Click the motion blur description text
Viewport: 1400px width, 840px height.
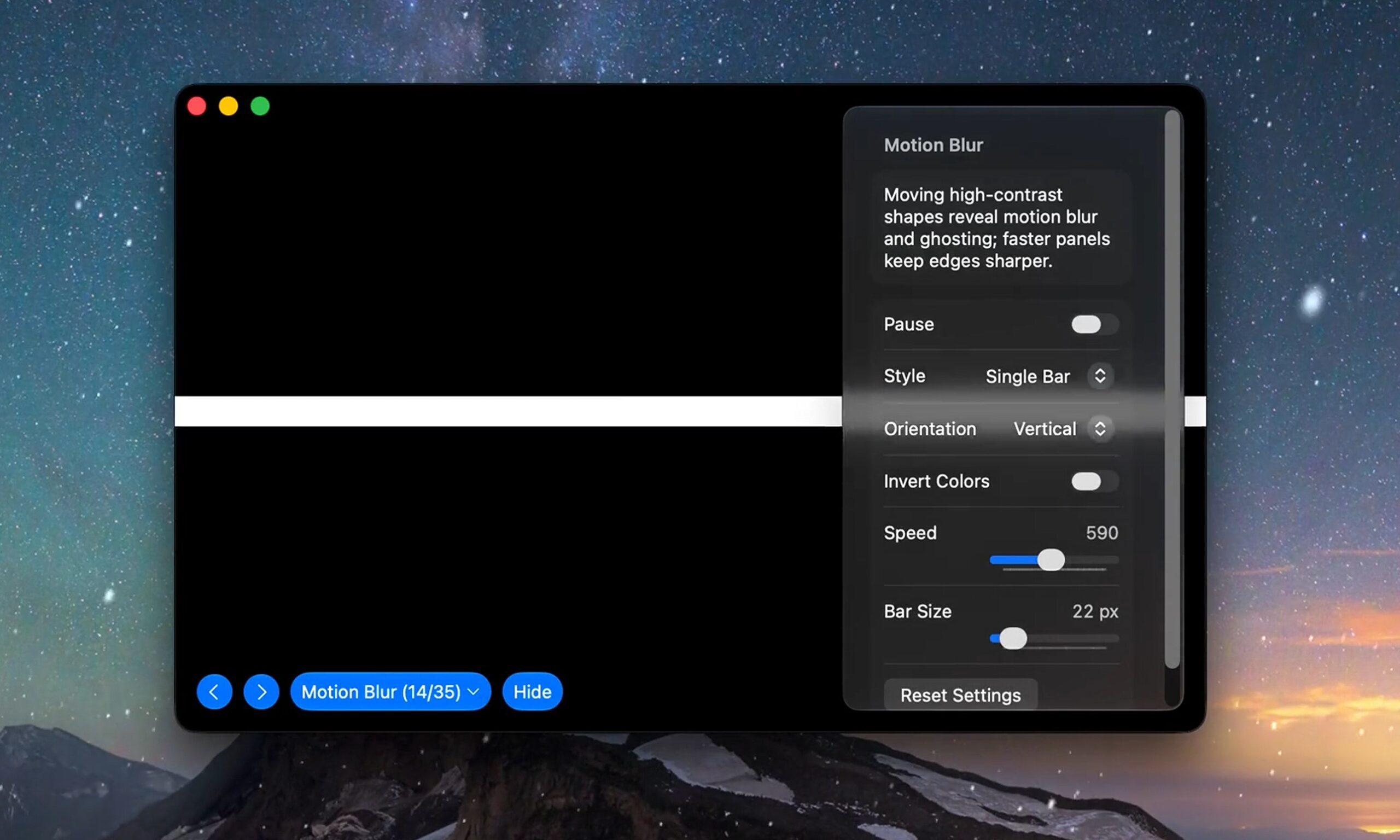coord(996,227)
